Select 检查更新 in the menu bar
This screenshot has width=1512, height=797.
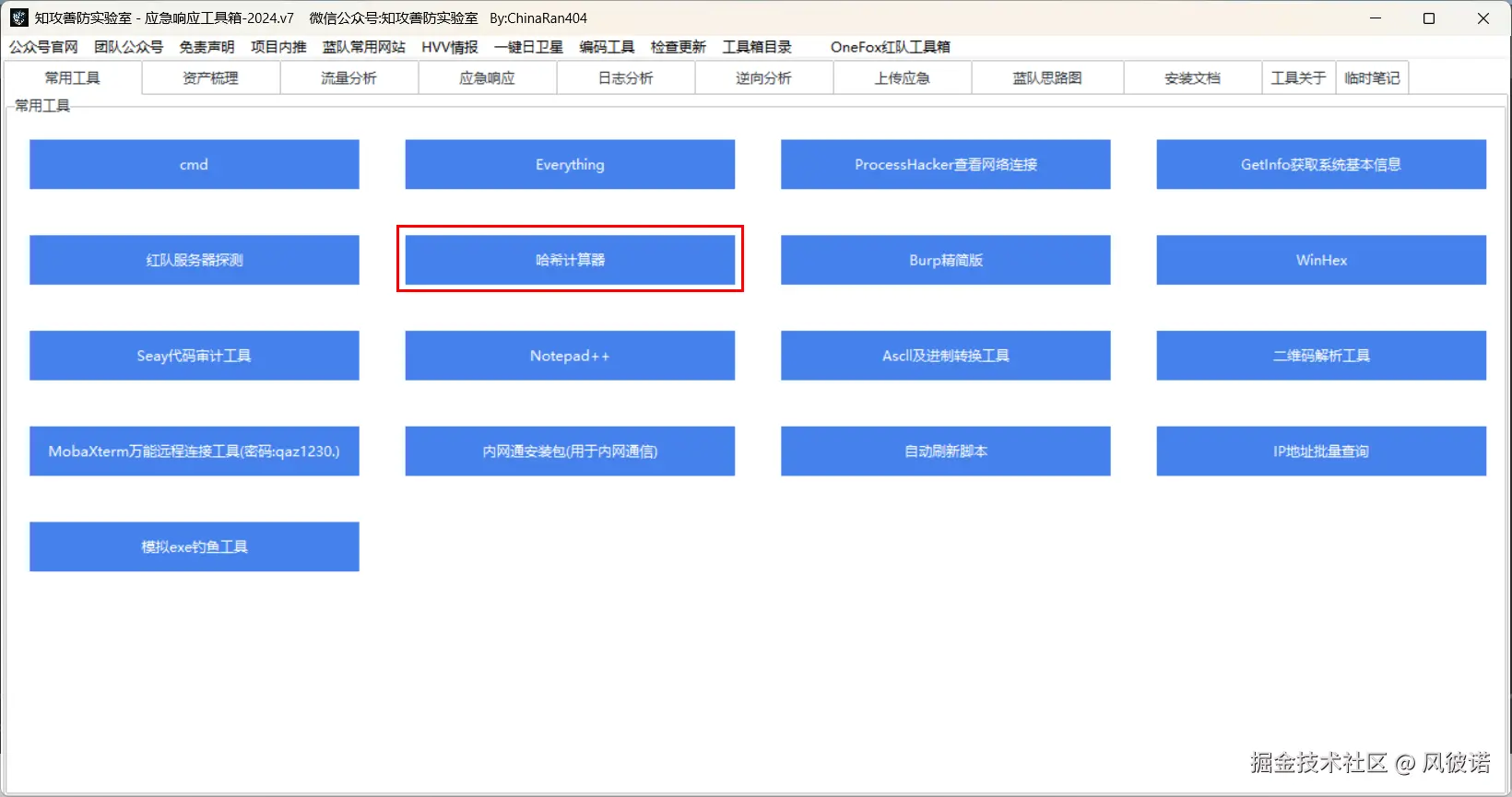(x=679, y=47)
